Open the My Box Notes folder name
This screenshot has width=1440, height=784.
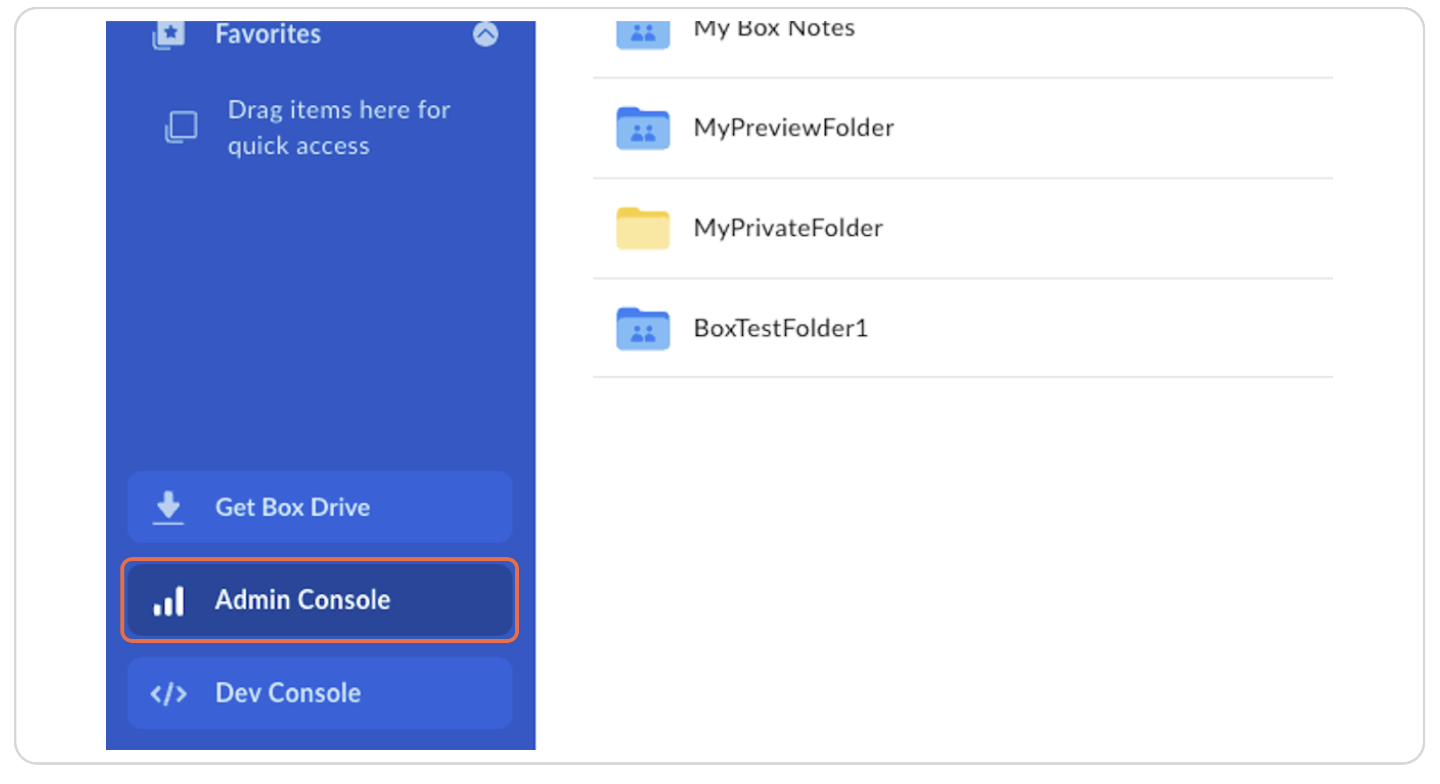774,28
